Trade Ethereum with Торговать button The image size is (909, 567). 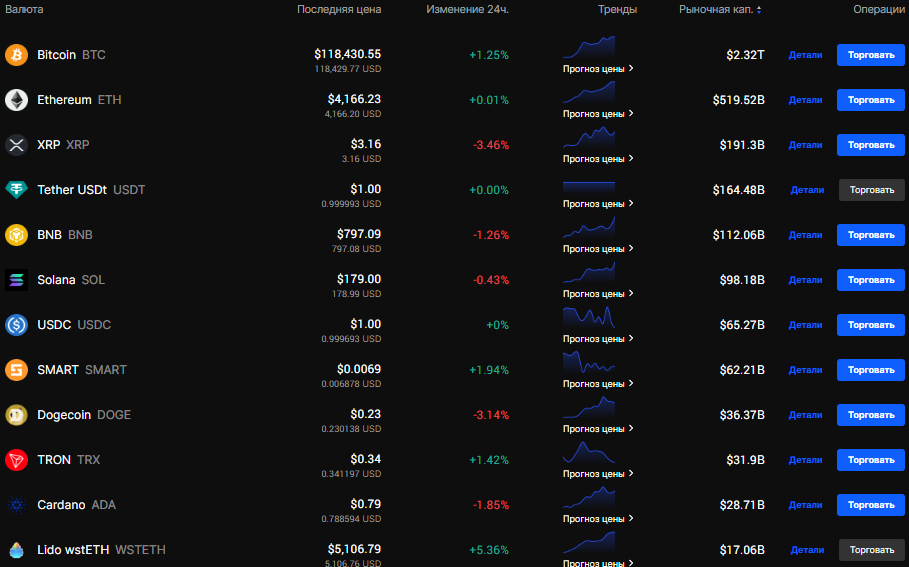[871, 100]
